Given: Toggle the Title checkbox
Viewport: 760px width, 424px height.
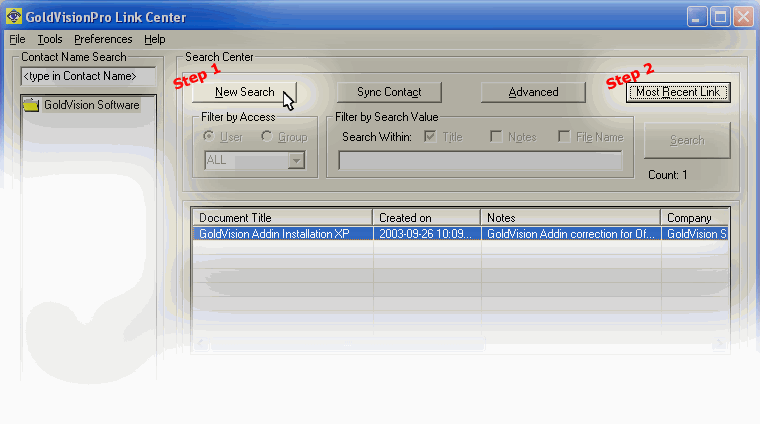Looking at the screenshot, I should coord(430,137).
